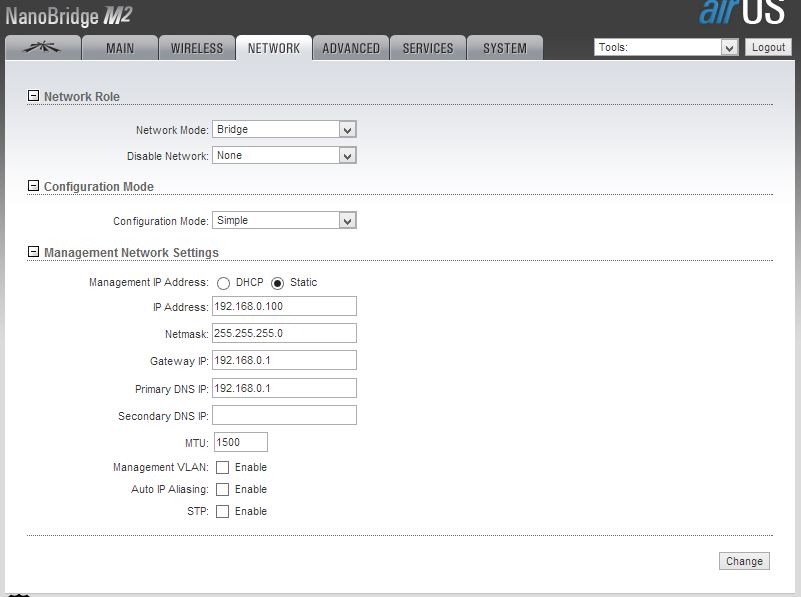Select the DHCP radio button

click(223, 283)
